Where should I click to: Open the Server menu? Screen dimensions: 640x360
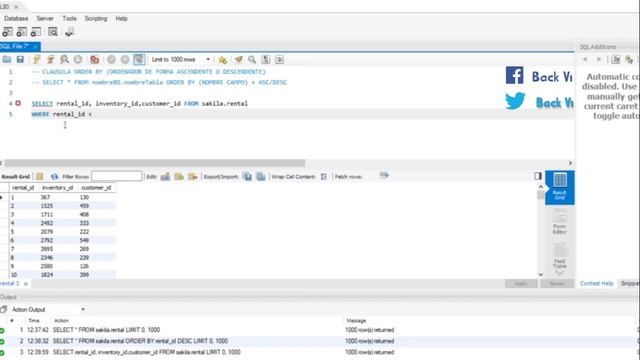(x=45, y=18)
